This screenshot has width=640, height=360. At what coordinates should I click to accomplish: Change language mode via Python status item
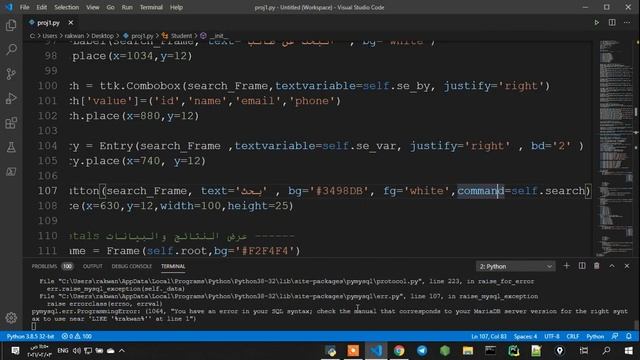595,336
